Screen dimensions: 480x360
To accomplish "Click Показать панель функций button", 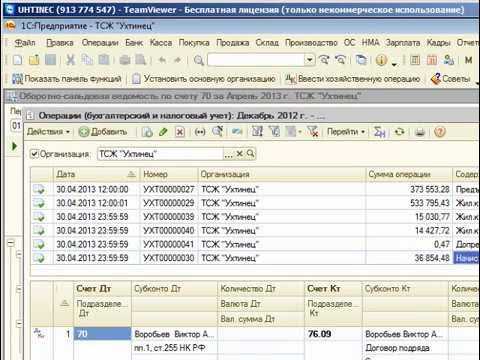I will pyautogui.click(x=67, y=79).
